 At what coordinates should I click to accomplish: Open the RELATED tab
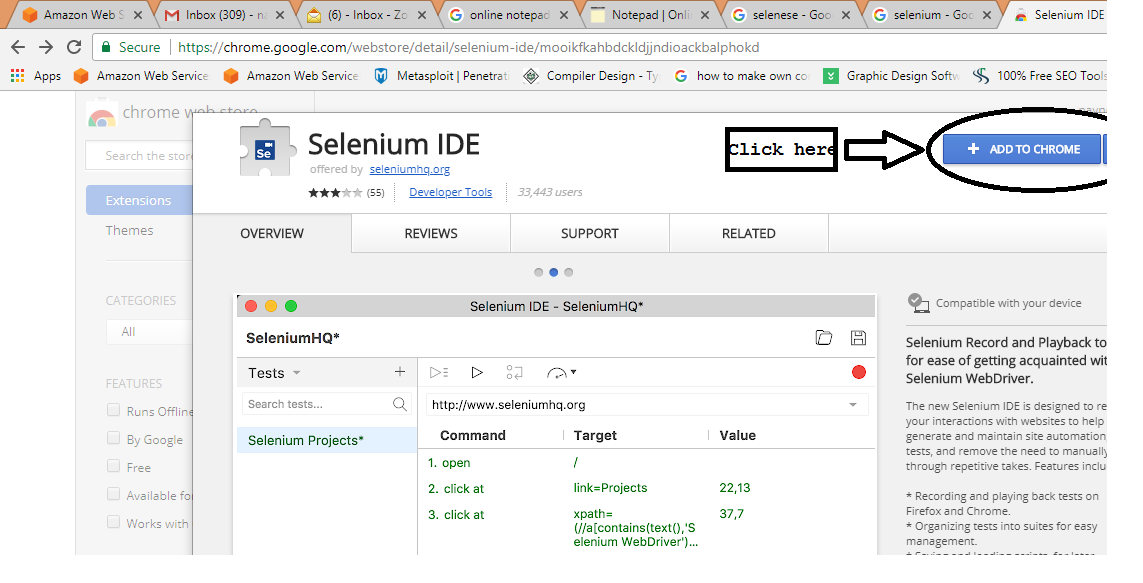tap(749, 233)
